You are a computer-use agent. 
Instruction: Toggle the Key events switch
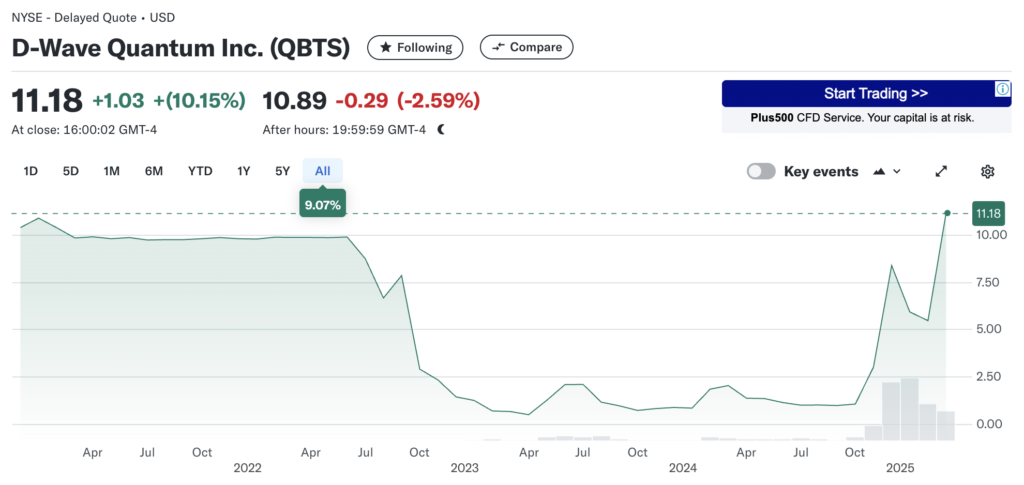(x=761, y=171)
